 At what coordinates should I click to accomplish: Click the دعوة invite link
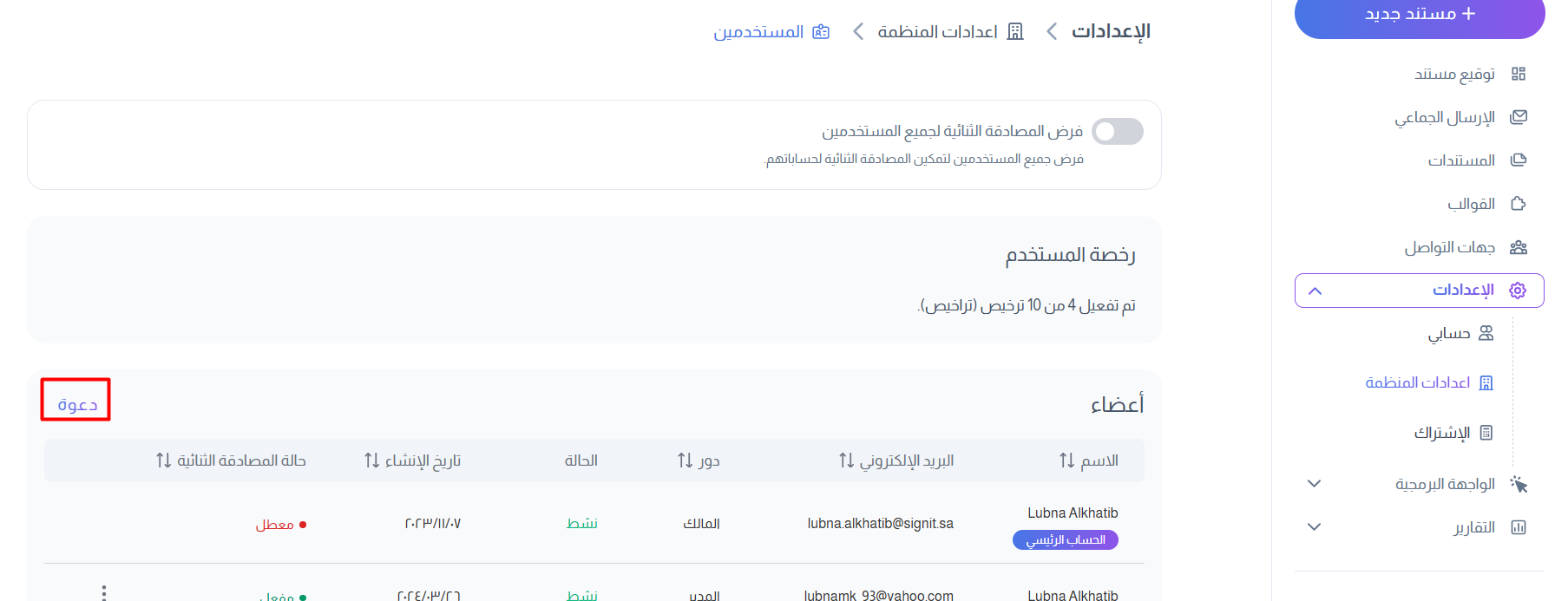[77, 405]
